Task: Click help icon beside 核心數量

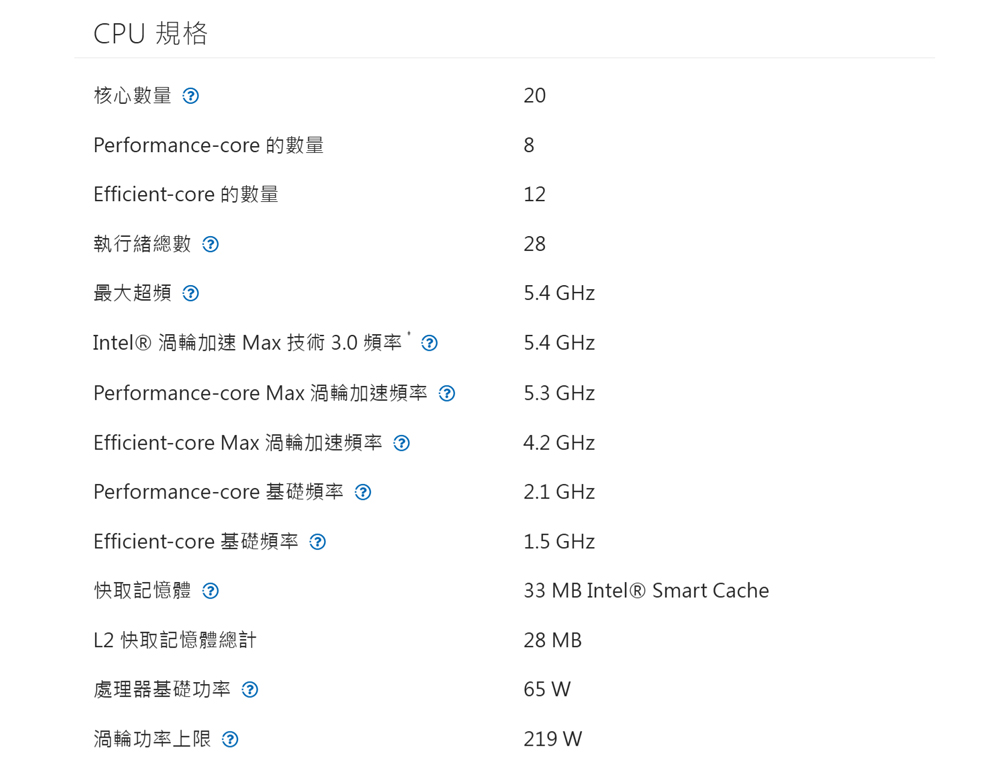Action: pos(190,96)
